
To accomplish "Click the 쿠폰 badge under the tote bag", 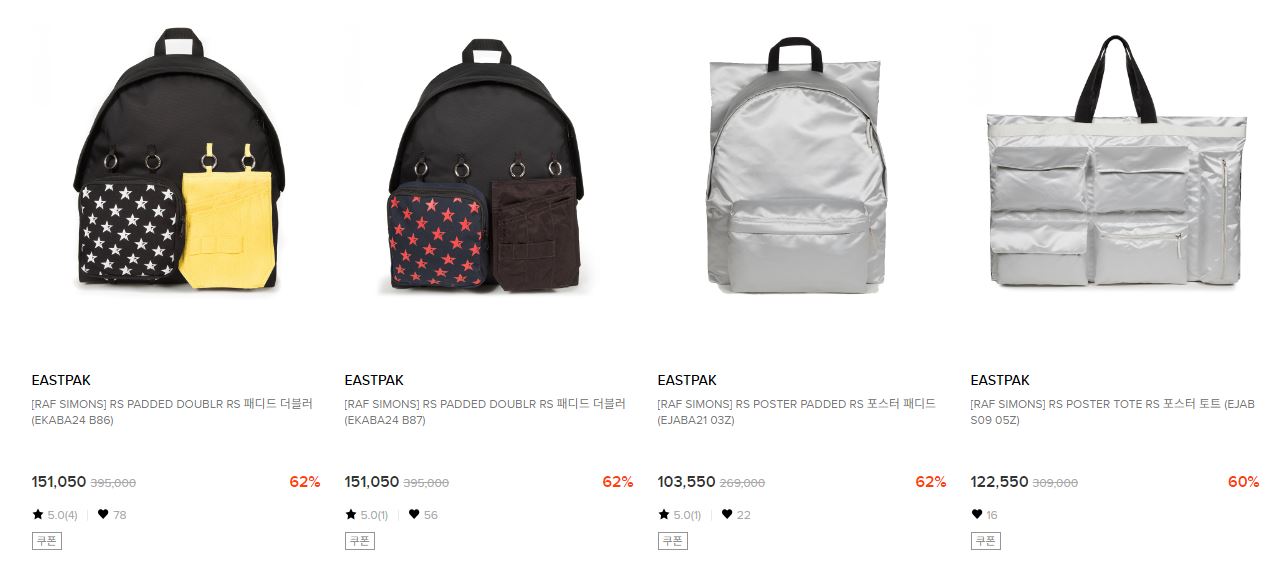I will (x=986, y=541).
